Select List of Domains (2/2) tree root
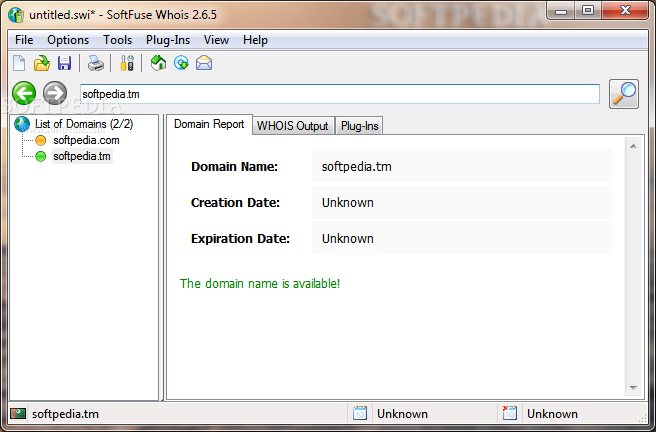The image size is (656, 432). [x=84, y=124]
